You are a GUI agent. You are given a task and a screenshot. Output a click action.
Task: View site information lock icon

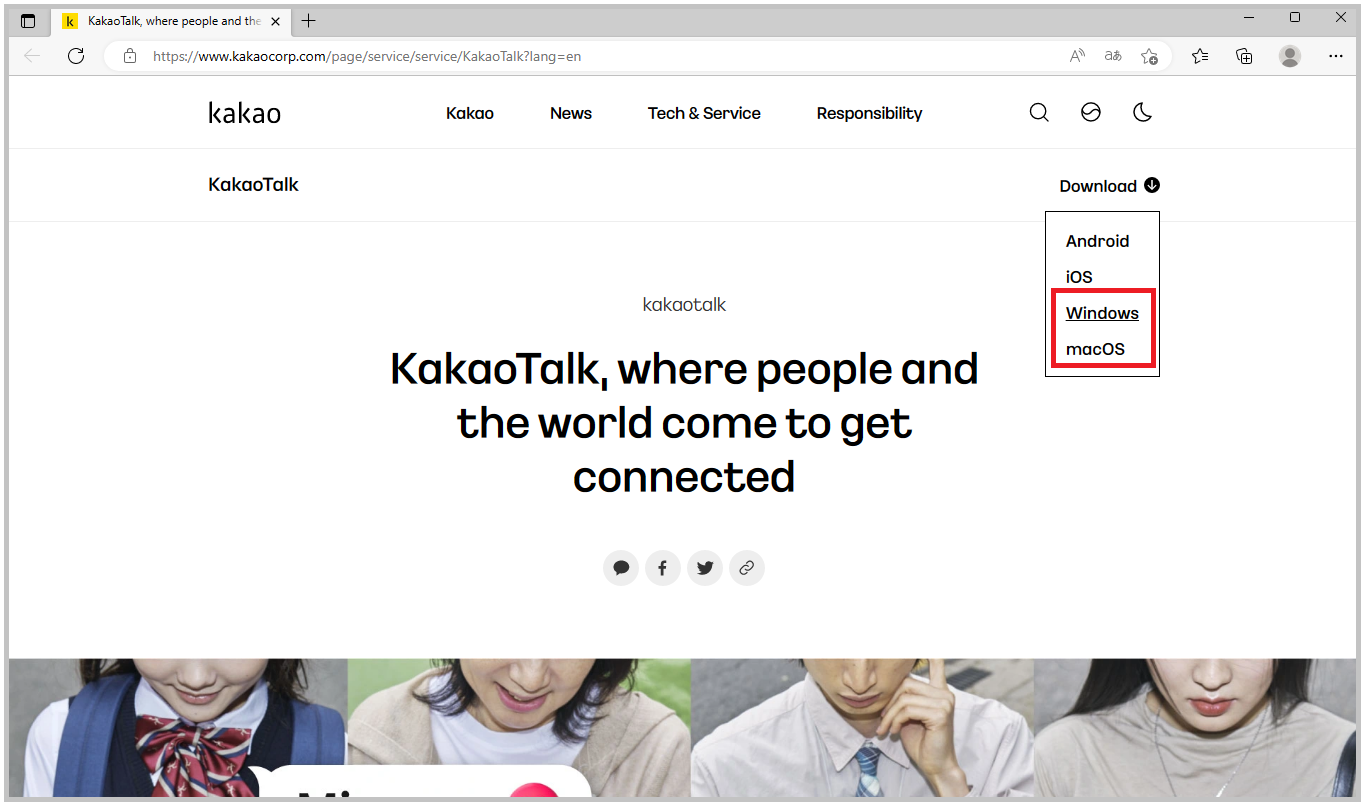[129, 56]
